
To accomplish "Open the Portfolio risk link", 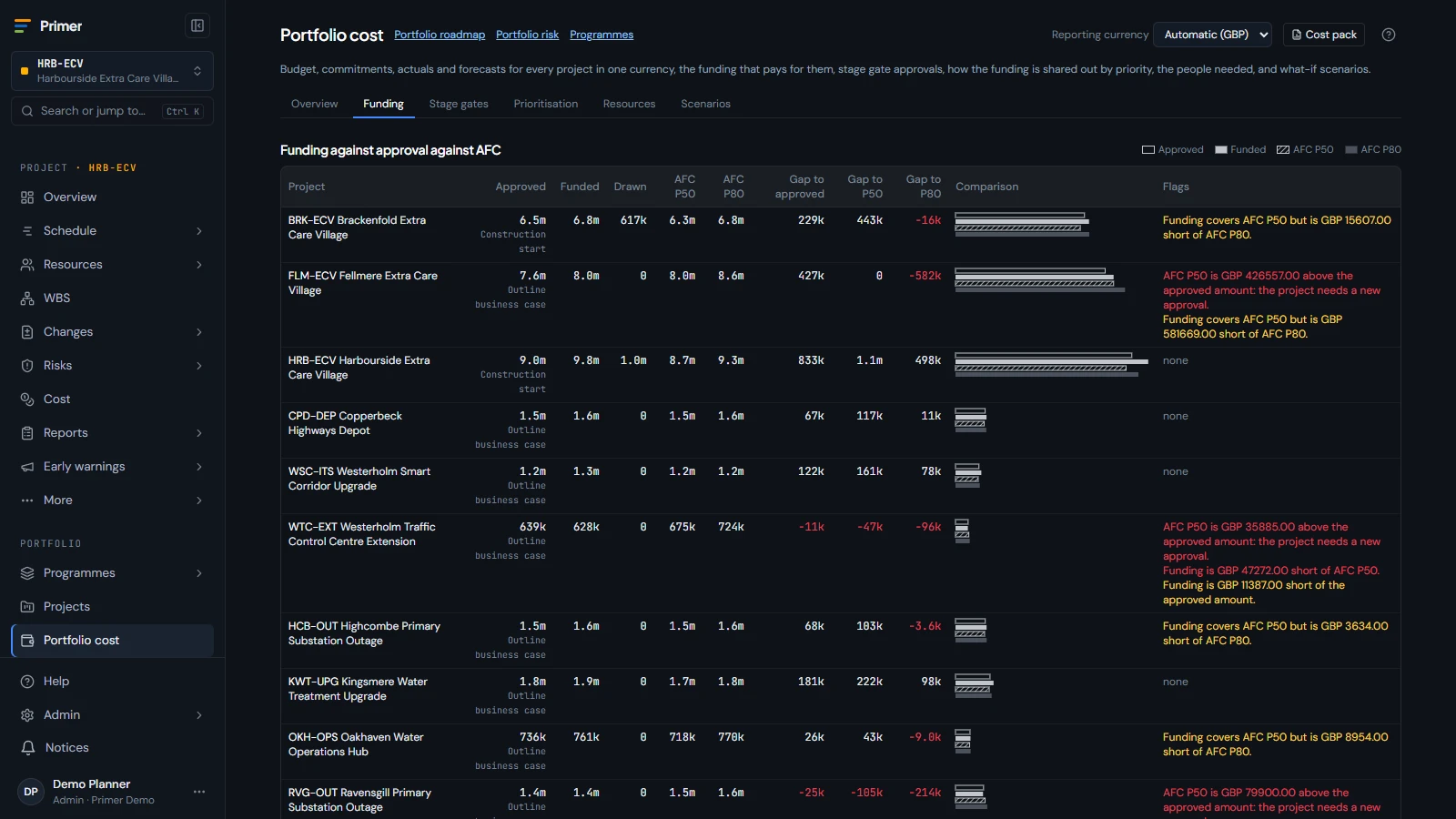I will click(528, 35).
